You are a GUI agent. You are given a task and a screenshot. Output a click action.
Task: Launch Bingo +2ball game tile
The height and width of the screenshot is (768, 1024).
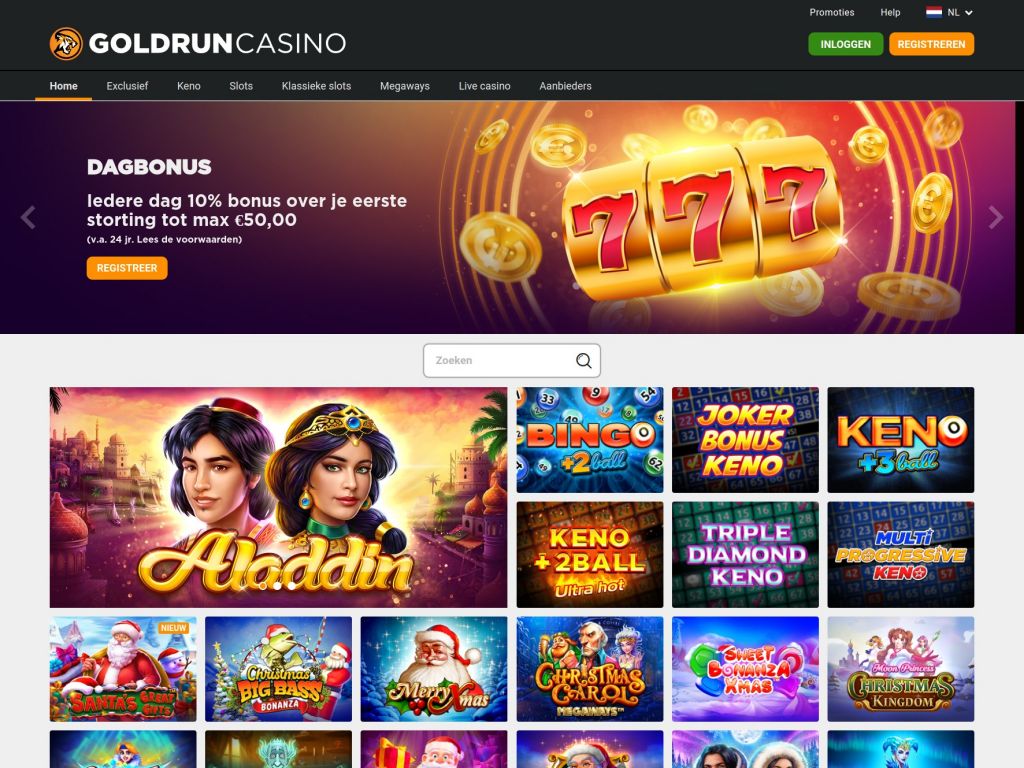coord(590,440)
